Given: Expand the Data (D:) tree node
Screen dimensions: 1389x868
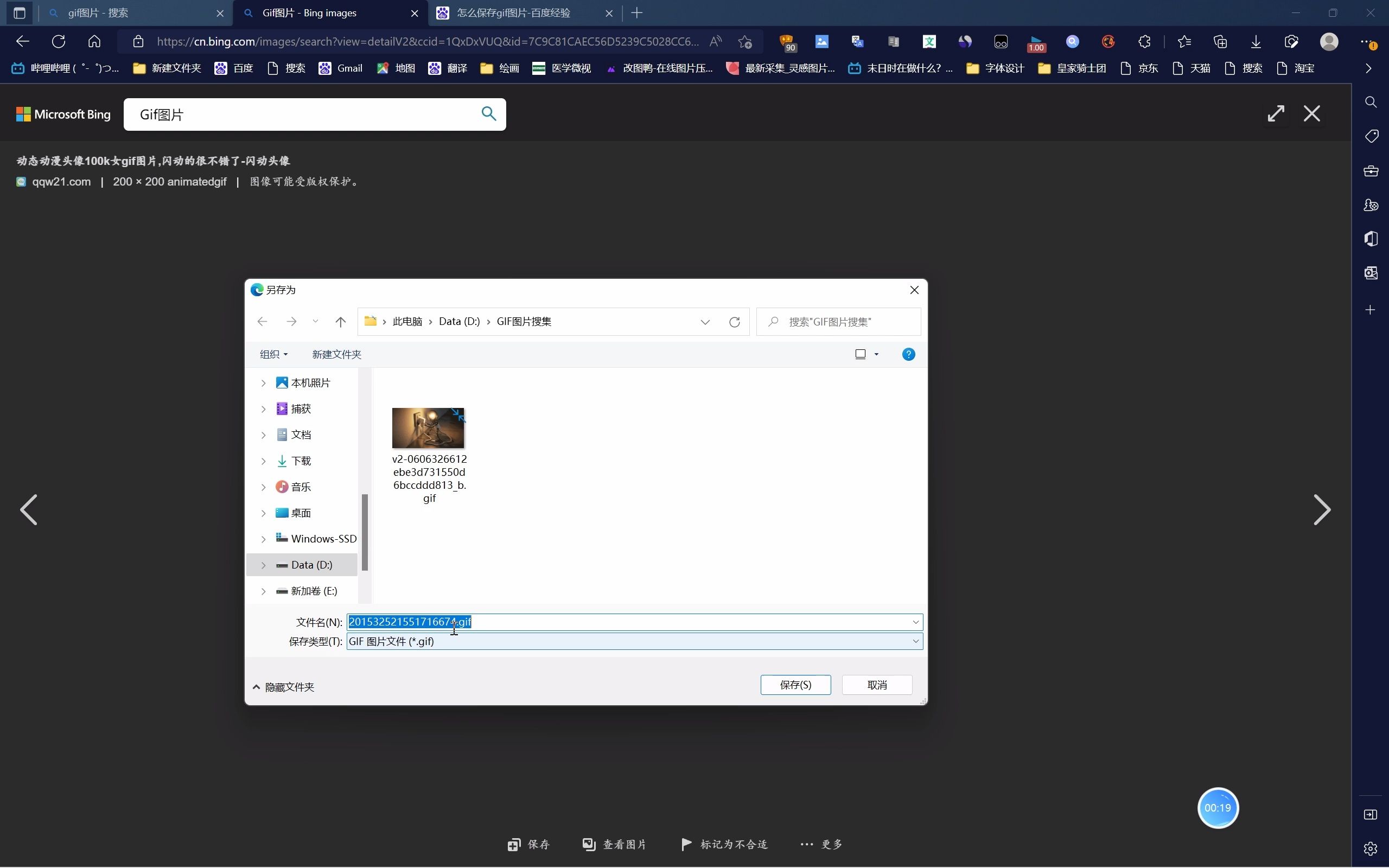Looking at the screenshot, I should tap(264, 565).
